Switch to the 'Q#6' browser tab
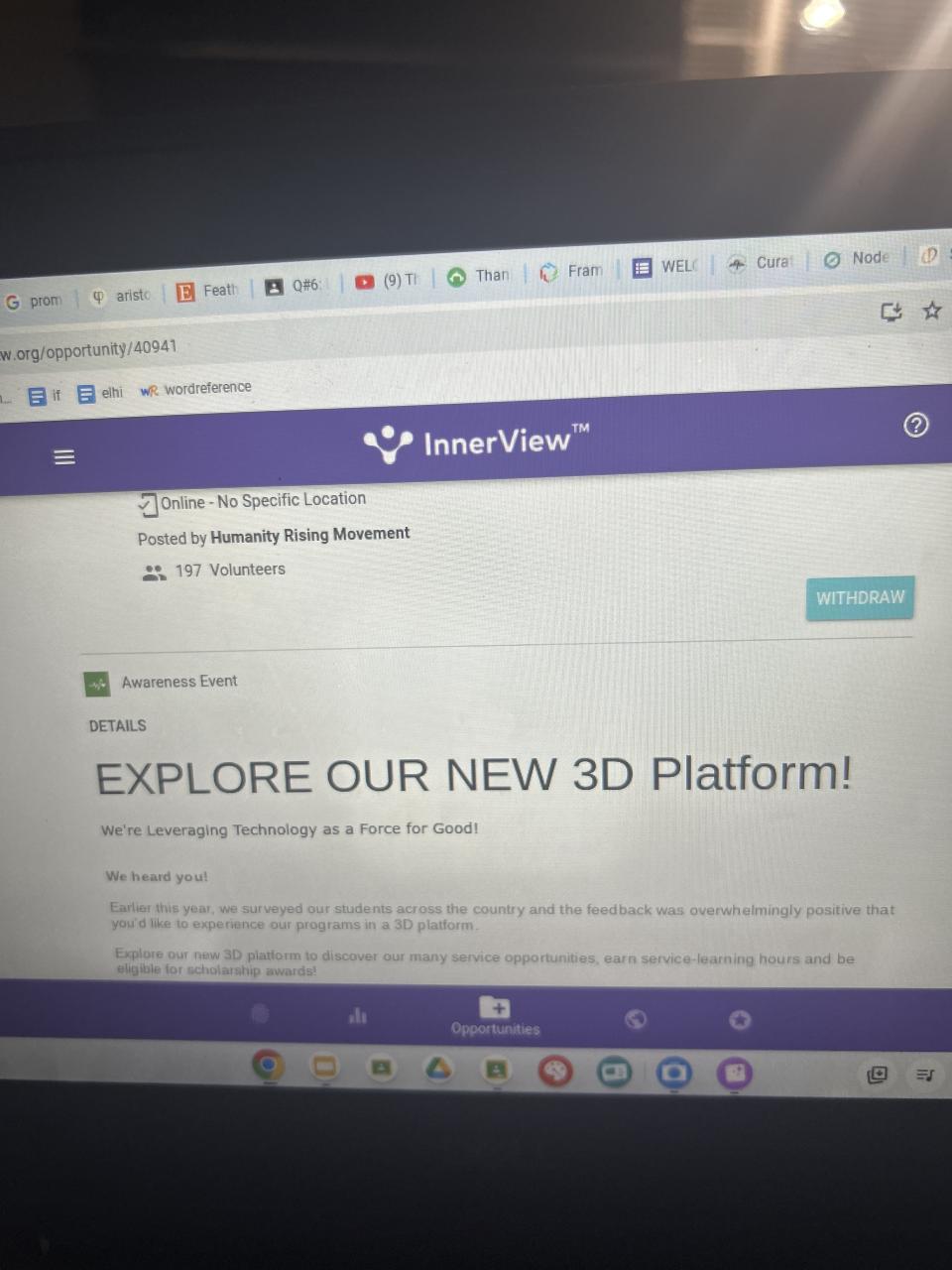 point(294,286)
